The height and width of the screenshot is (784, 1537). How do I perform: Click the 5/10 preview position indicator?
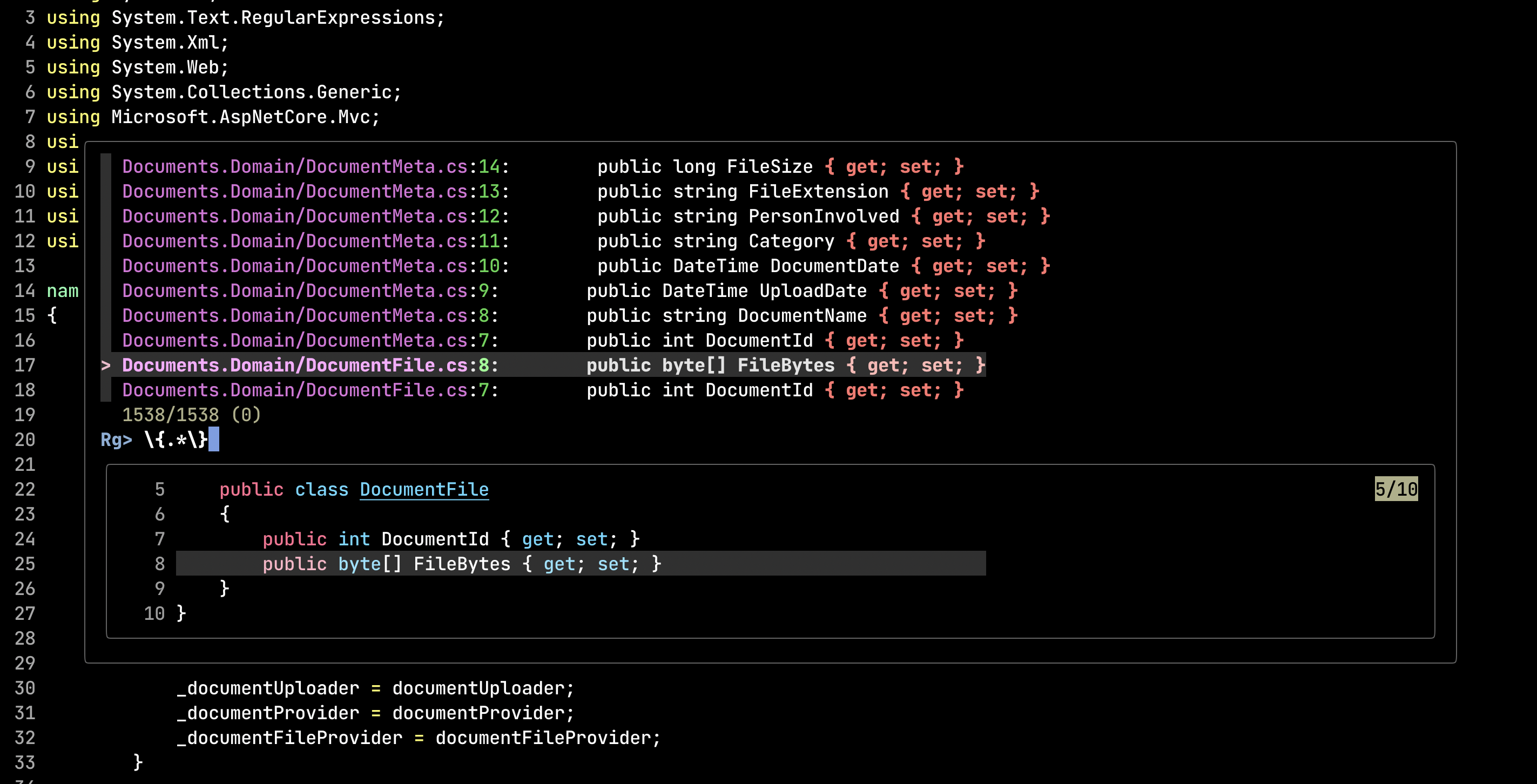click(1396, 489)
